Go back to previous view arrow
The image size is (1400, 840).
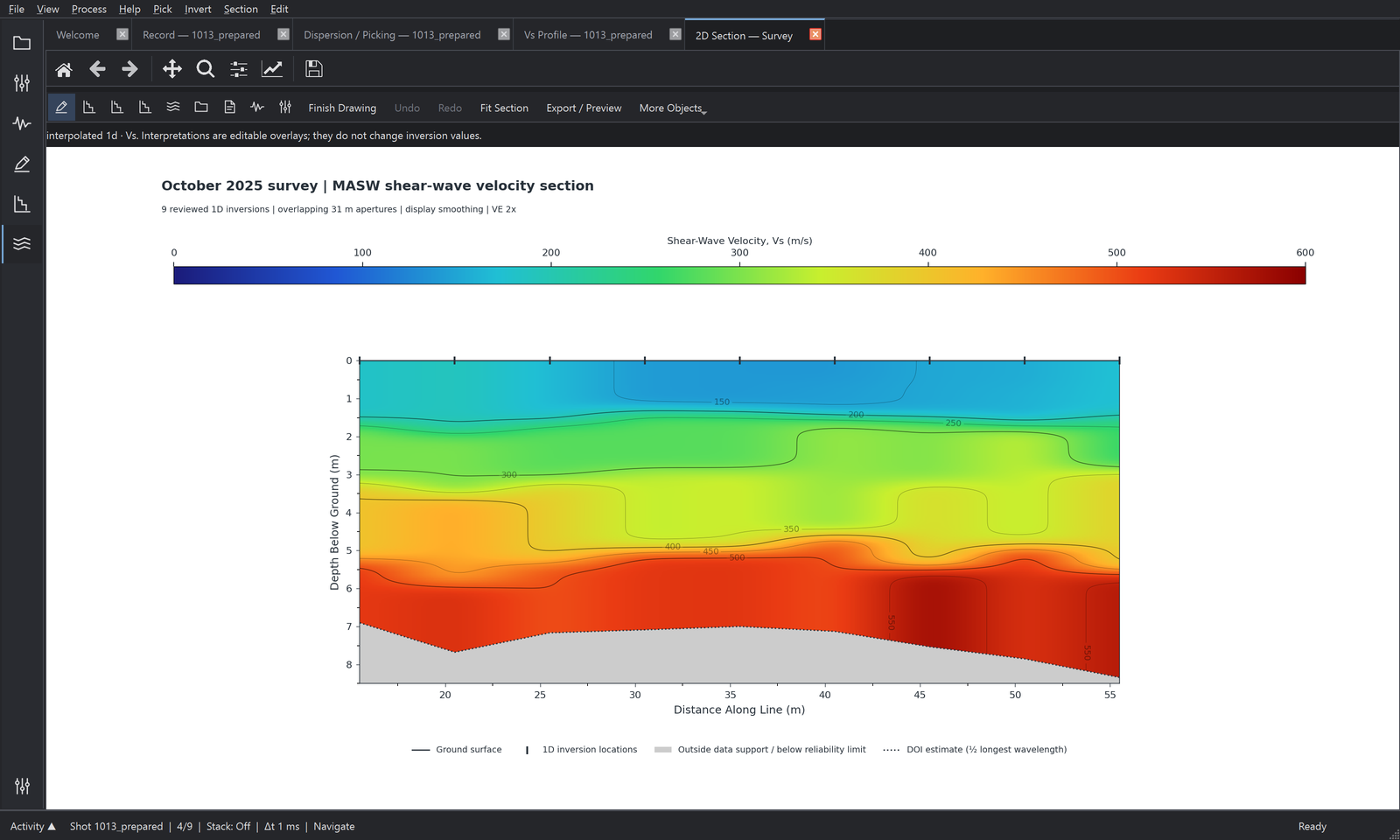pyautogui.click(x=97, y=69)
